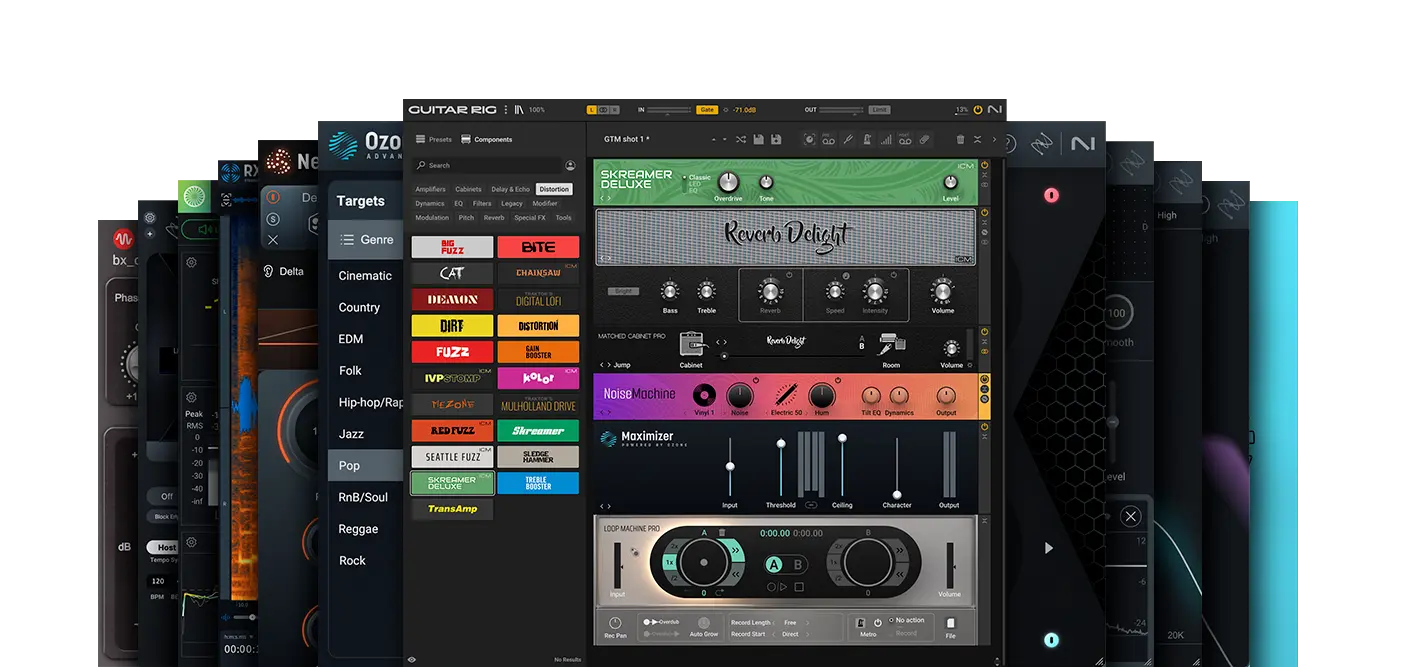Image resolution: width=1410 pixels, height=667 pixels.
Task: Click the user profile icon beside Search field
Action: [x=570, y=165]
